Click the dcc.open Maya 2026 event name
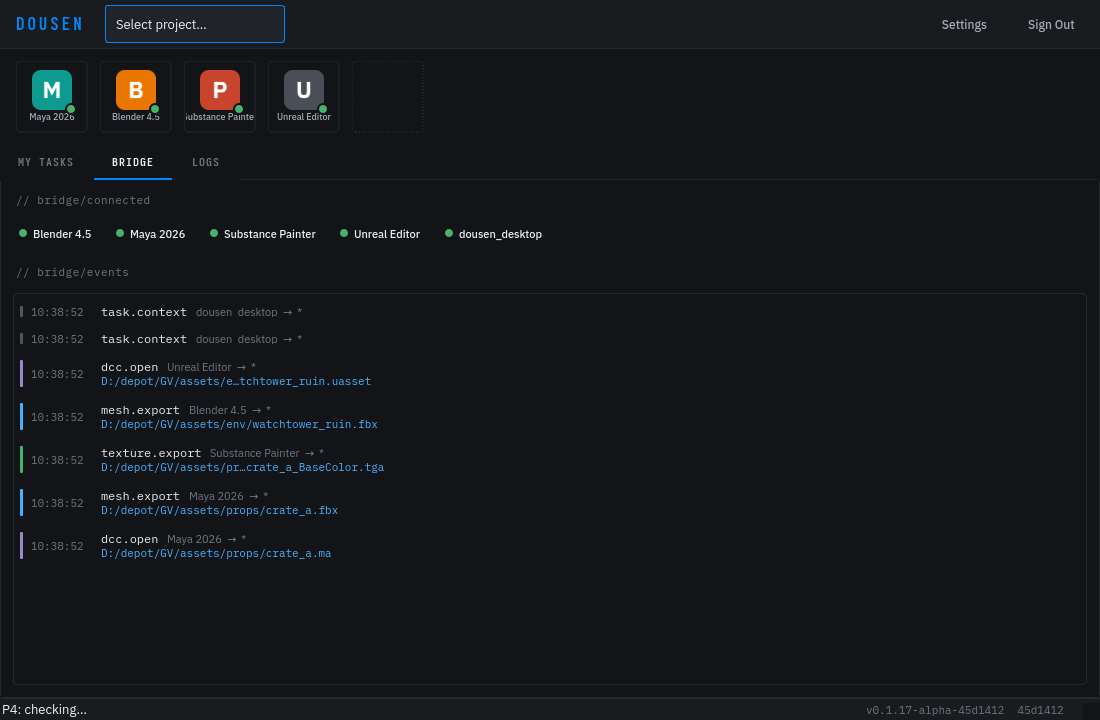1100x720 pixels. (129, 539)
